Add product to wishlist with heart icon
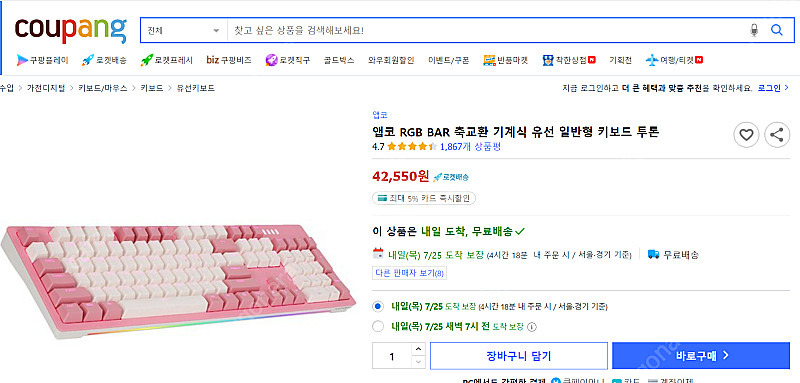 click(x=746, y=135)
